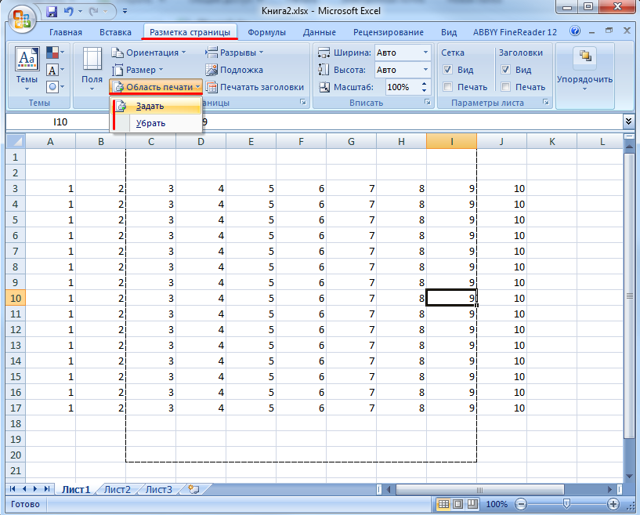This screenshot has width=640, height=515.
Task: Switch to sheet Лист2
Action: [x=117, y=489]
